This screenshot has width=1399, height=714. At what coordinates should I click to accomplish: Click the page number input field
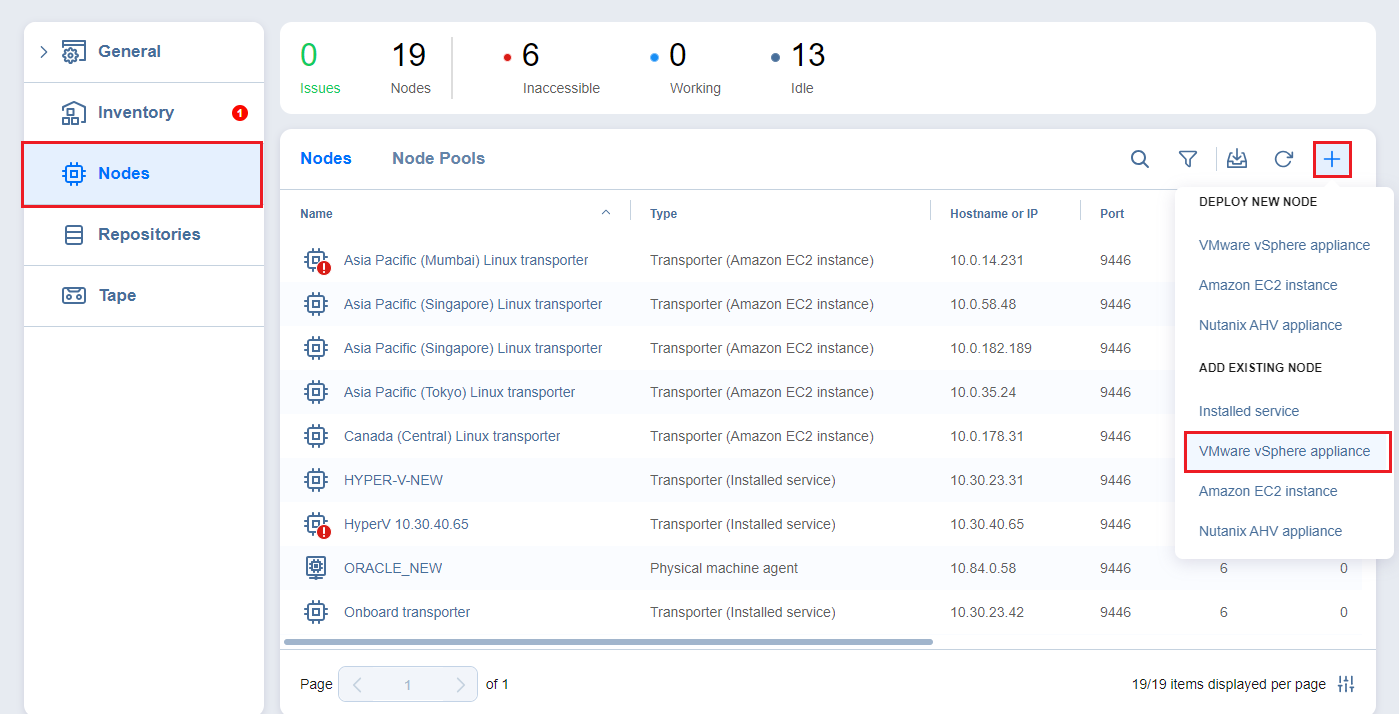point(408,685)
